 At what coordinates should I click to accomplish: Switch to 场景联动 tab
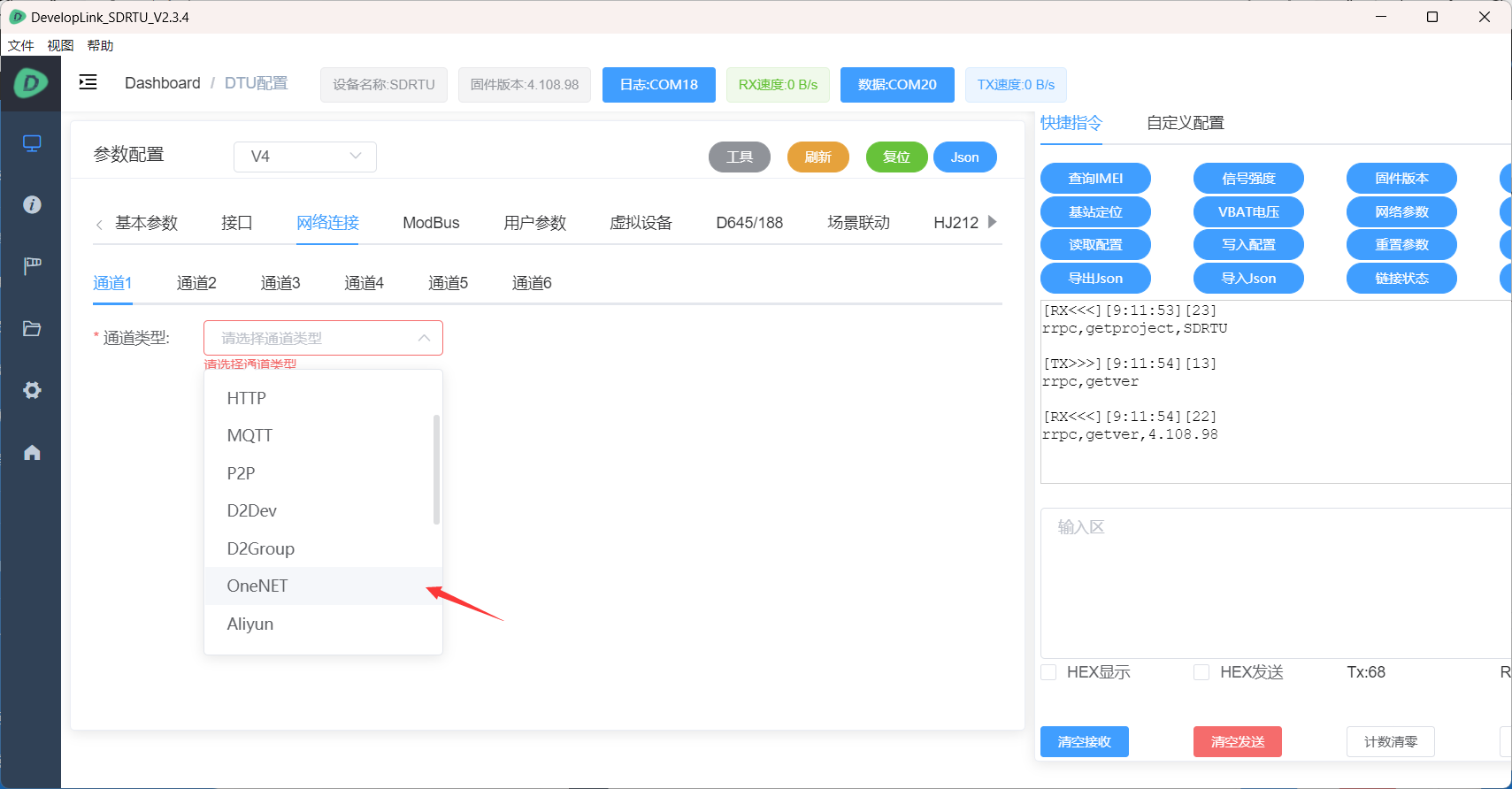click(x=858, y=223)
